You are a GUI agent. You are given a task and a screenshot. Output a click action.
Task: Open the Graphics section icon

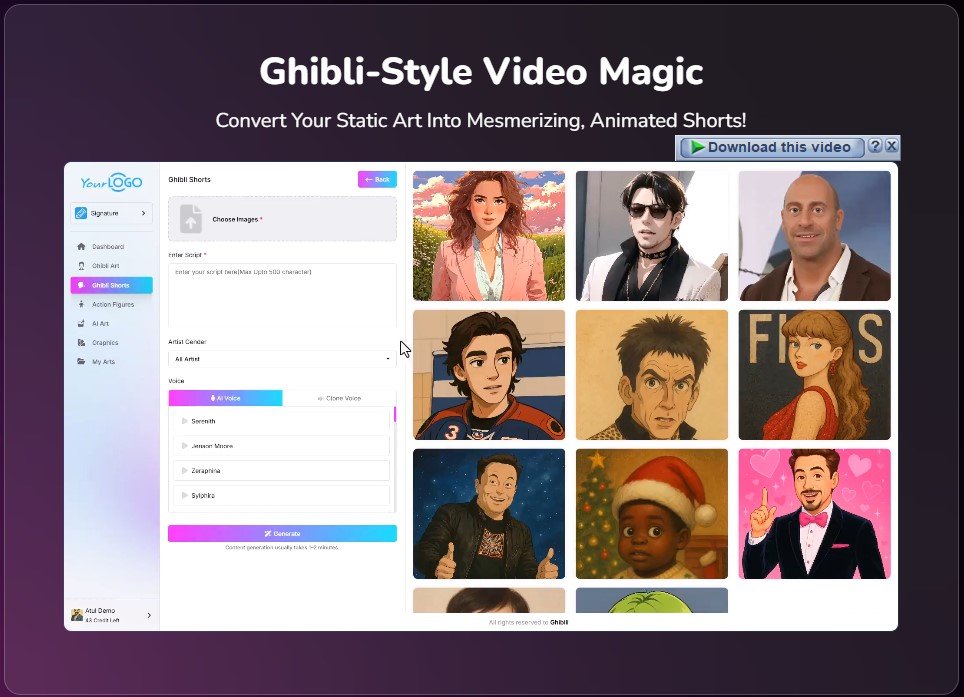click(81, 342)
